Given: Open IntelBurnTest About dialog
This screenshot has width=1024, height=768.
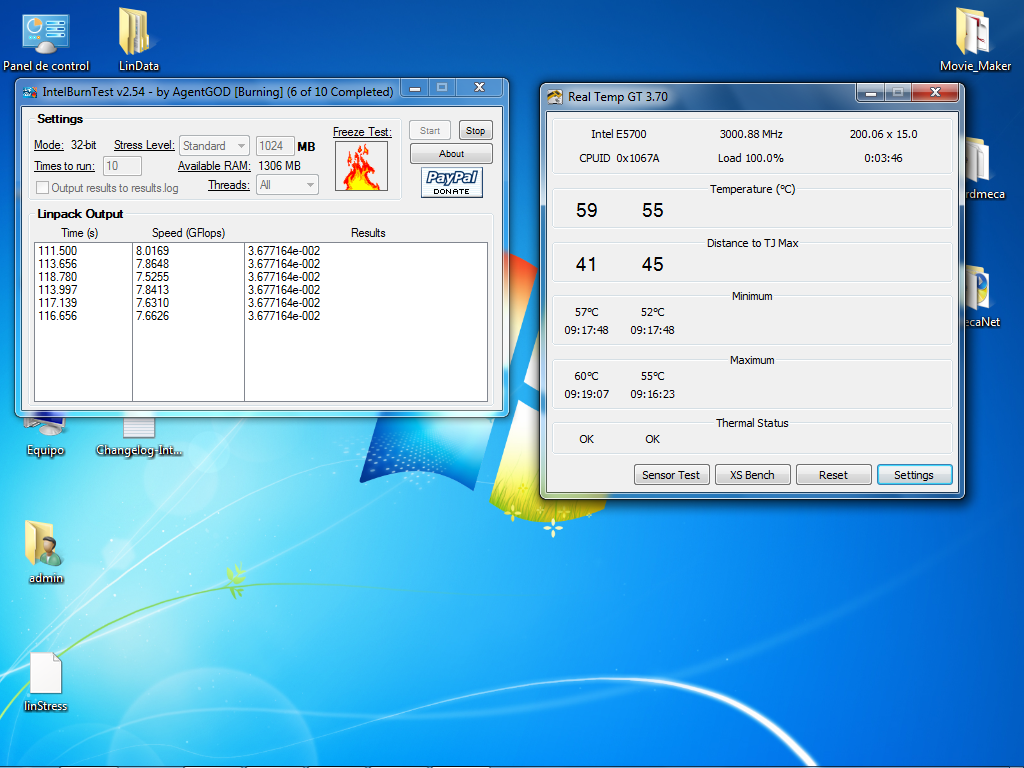Looking at the screenshot, I should pos(451,153).
